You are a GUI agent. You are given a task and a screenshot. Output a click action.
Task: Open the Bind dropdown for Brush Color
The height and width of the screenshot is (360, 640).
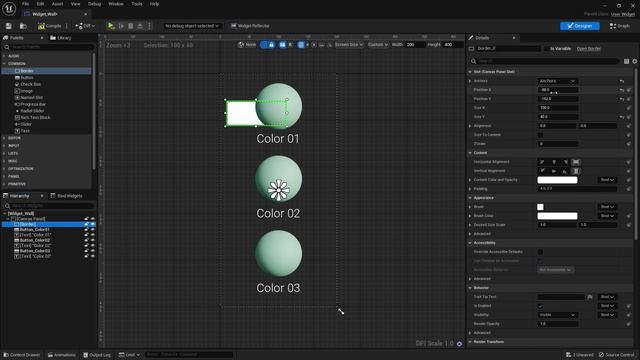pos(607,216)
